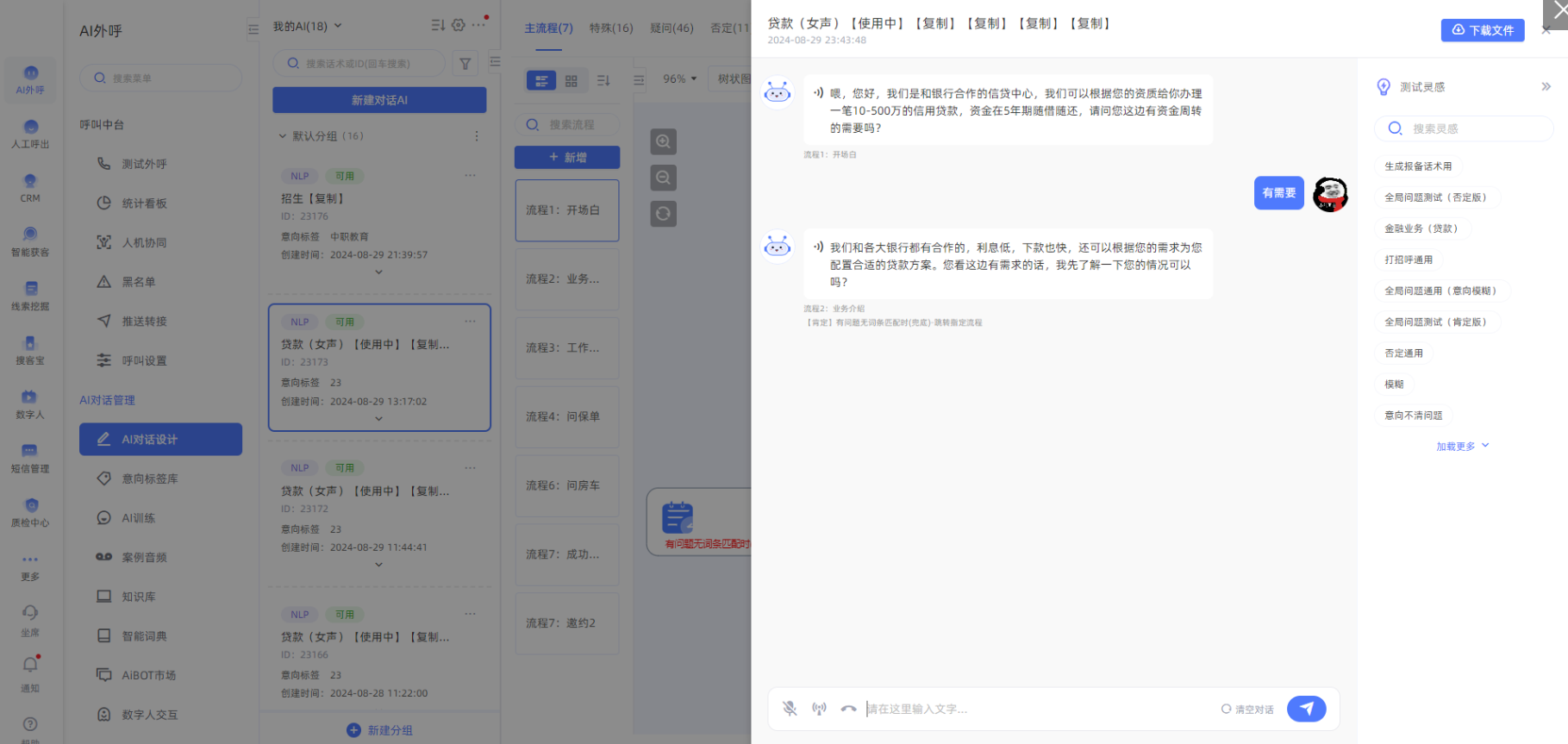Screen dimensions: 1568x744
Task: Toggle the broadcast signal icon in chat bar
Action: pyautogui.click(x=819, y=709)
